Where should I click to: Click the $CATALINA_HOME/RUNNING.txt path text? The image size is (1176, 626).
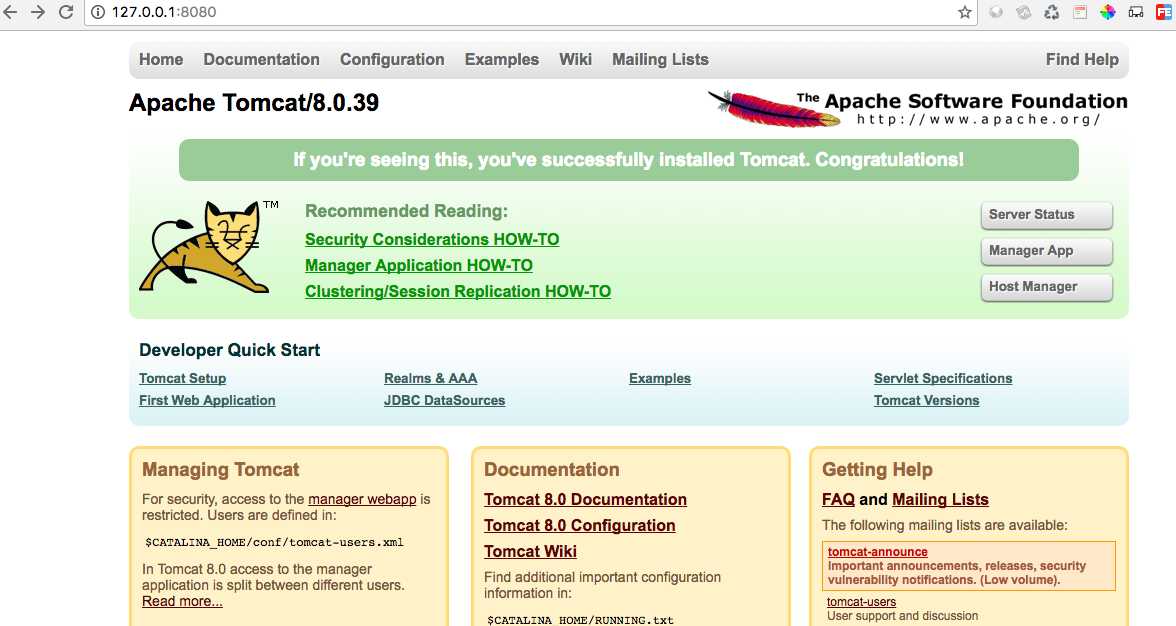tap(580, 620)
